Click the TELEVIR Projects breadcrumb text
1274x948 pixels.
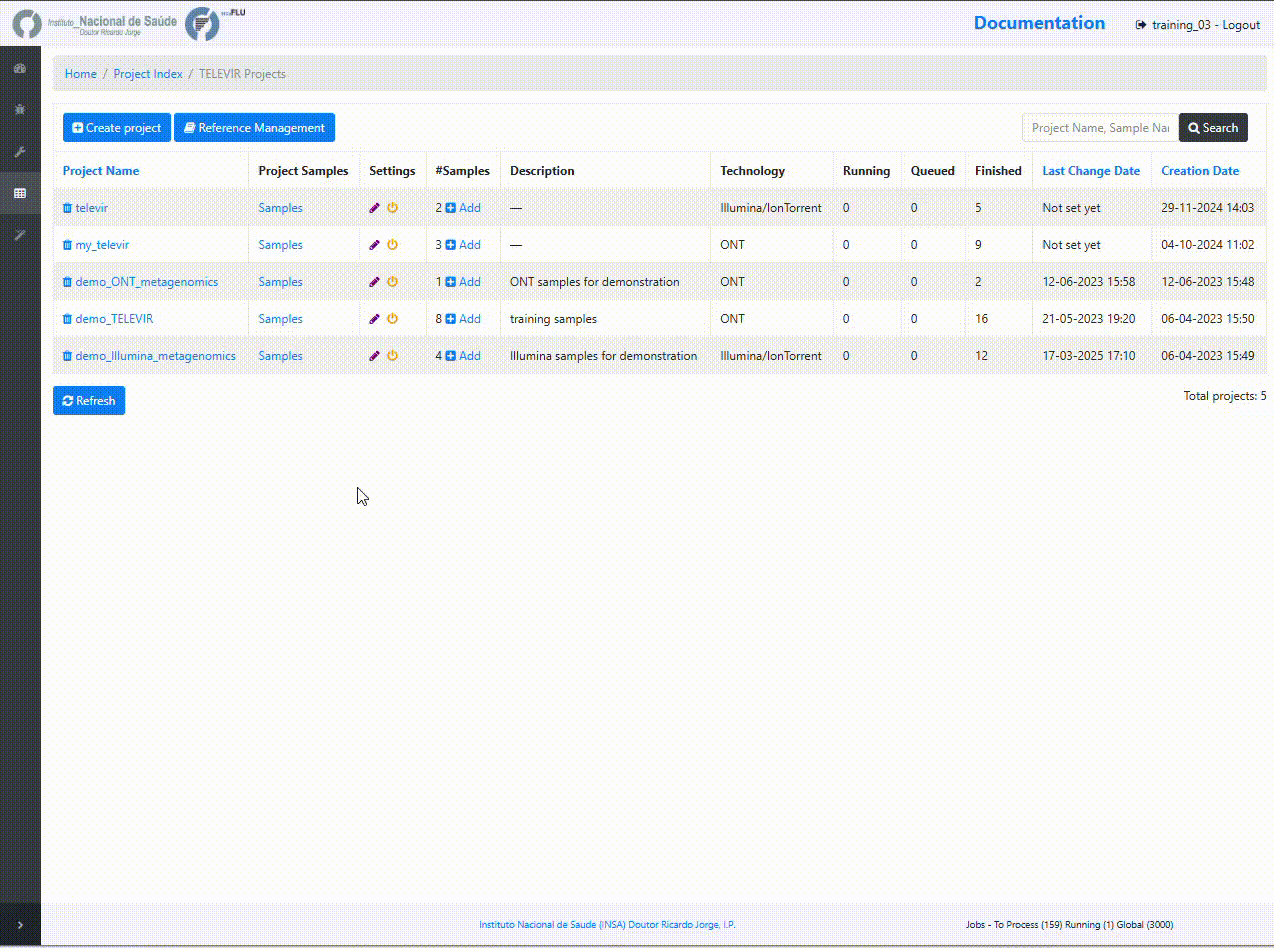tap(242, 74)
